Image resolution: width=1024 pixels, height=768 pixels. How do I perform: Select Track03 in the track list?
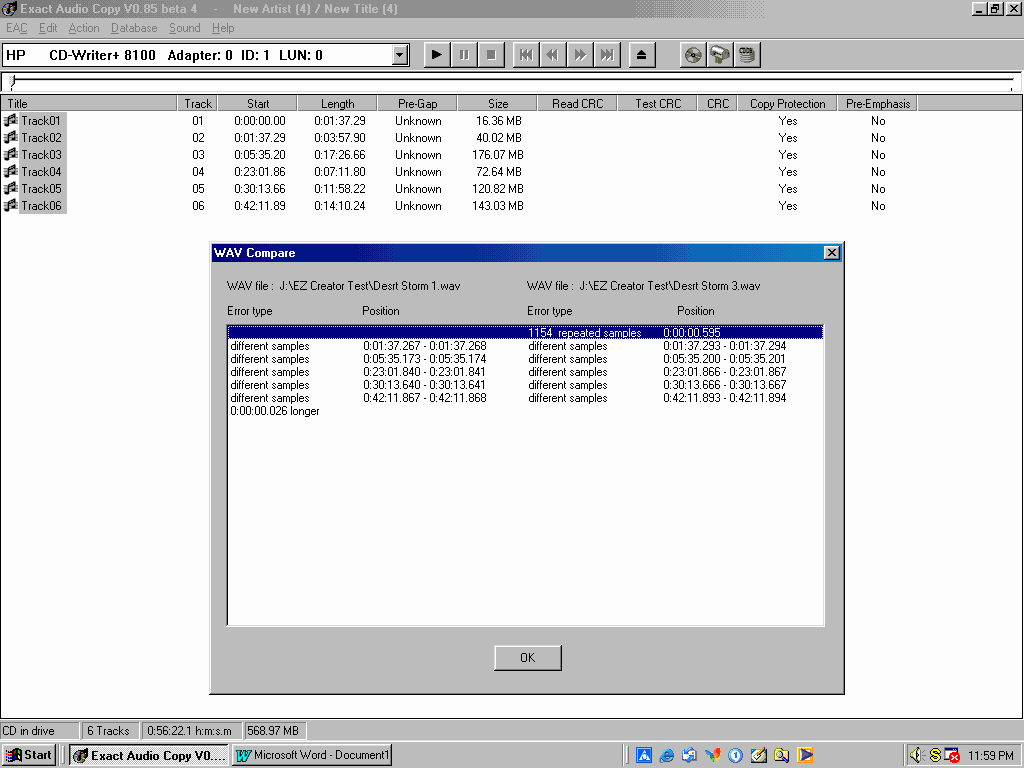41,155
